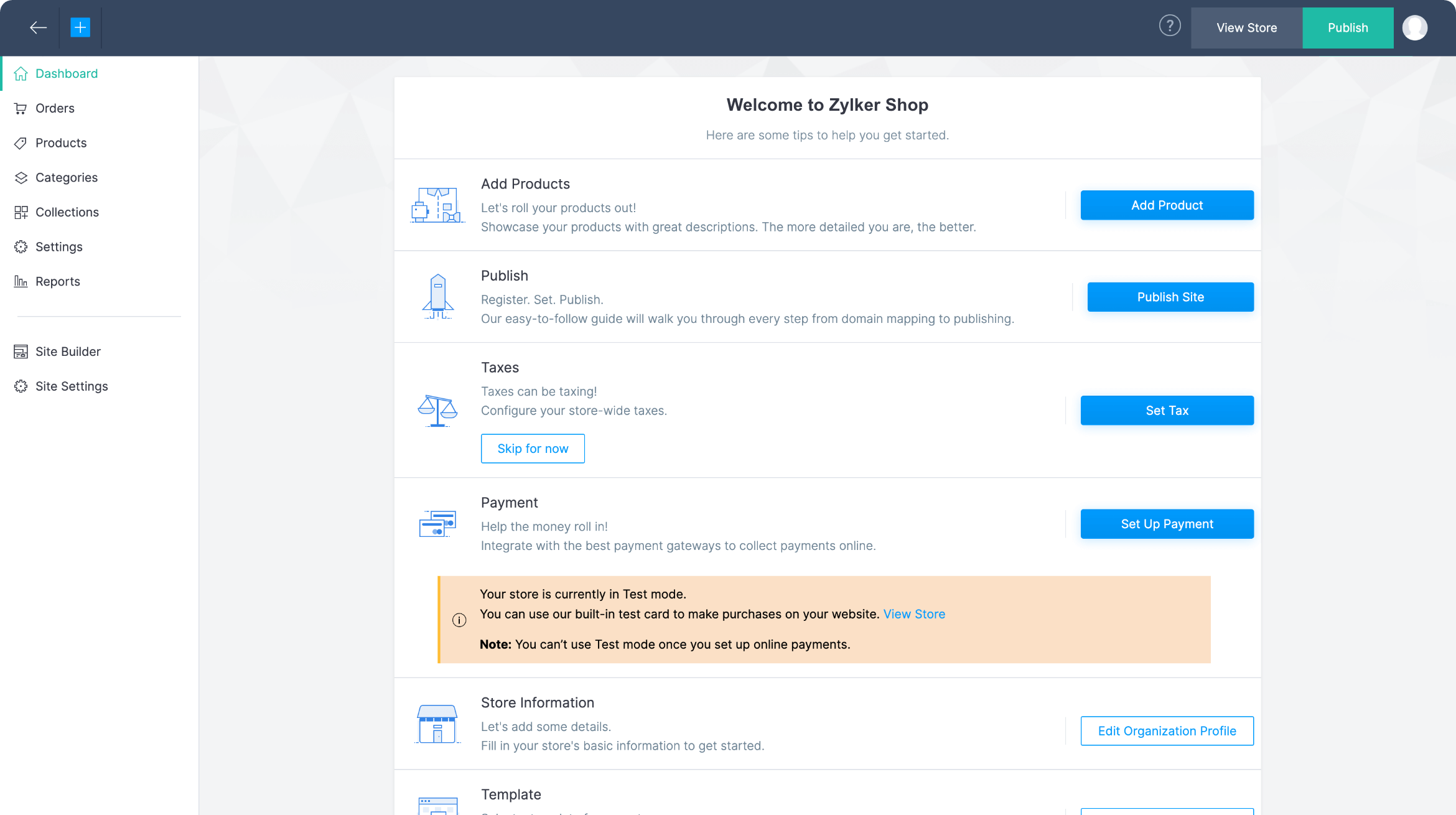Click the Add Products boxes illustration
Image resolution: width=1456 pixels, height=815 pixels.
pos(437,205)
